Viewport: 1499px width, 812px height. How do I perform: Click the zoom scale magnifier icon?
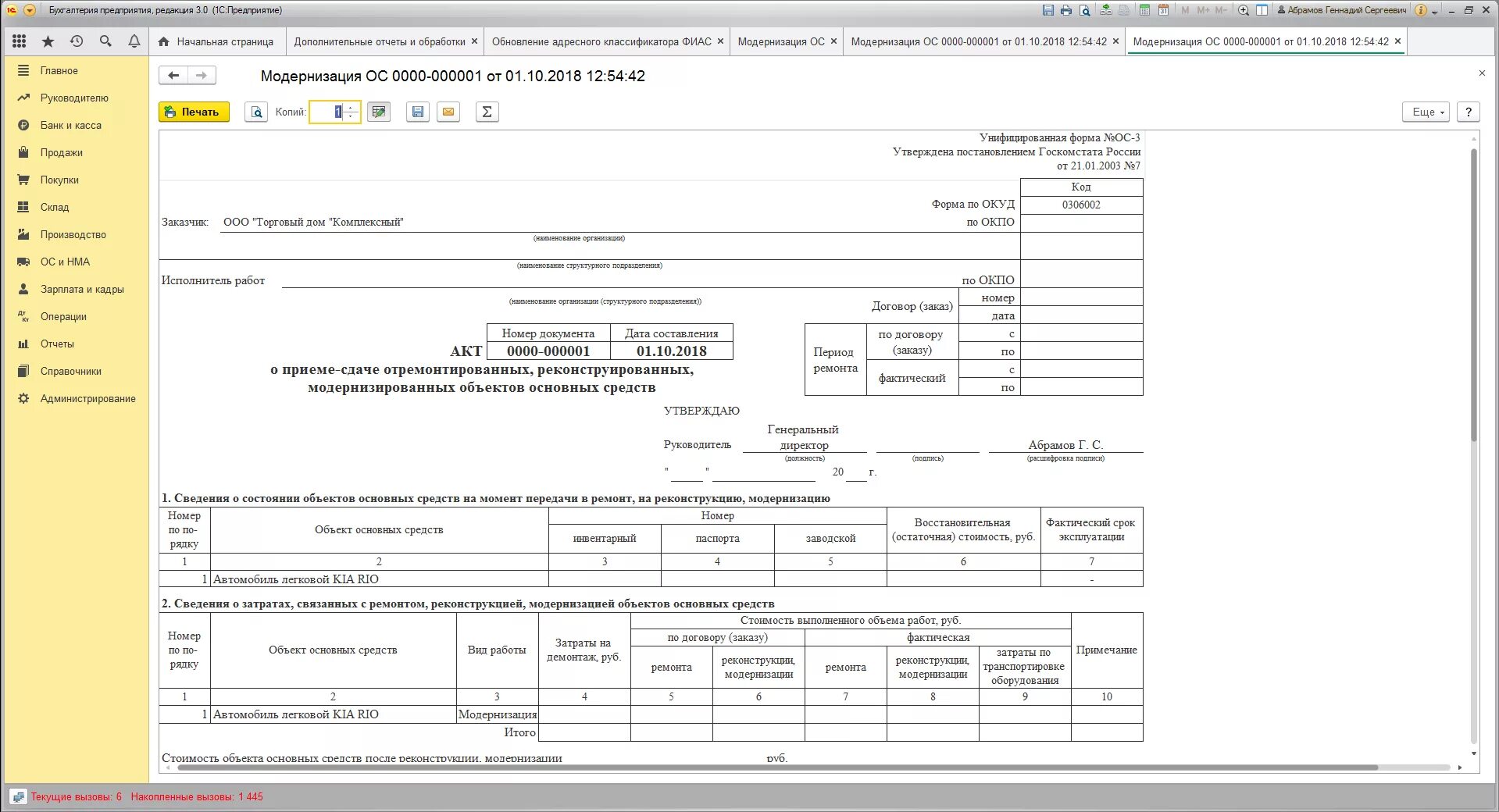[x=1244, y=10]
